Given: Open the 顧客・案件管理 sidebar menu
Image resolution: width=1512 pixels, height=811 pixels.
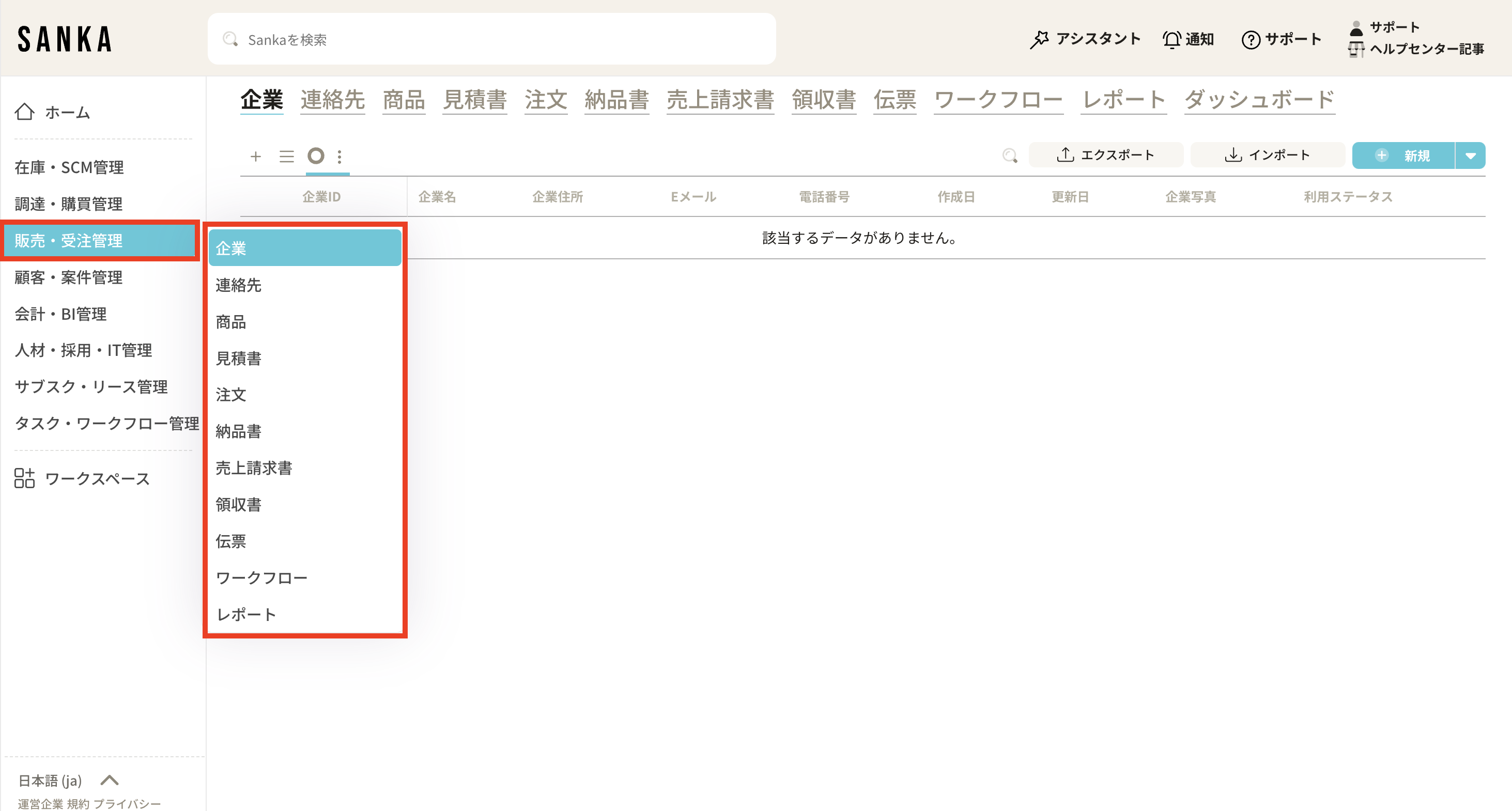Looking at the screenshot, I should pyautogui.click(x=69, y=277).
